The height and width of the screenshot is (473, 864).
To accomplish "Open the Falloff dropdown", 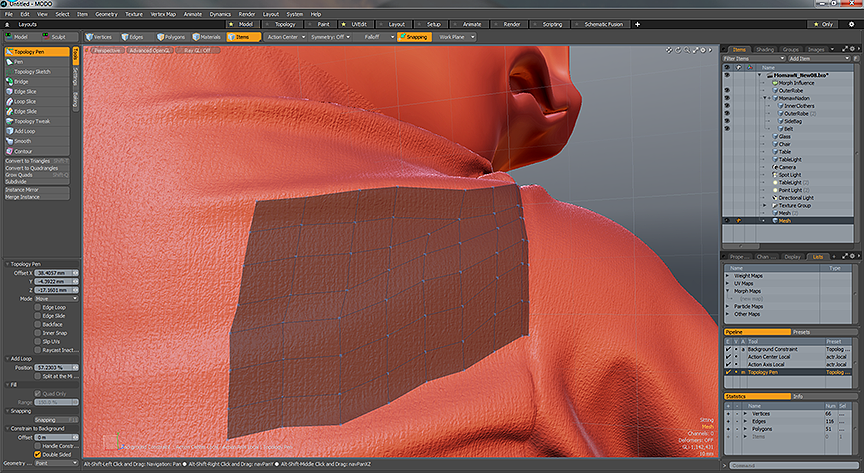I will tap(375, 37).
